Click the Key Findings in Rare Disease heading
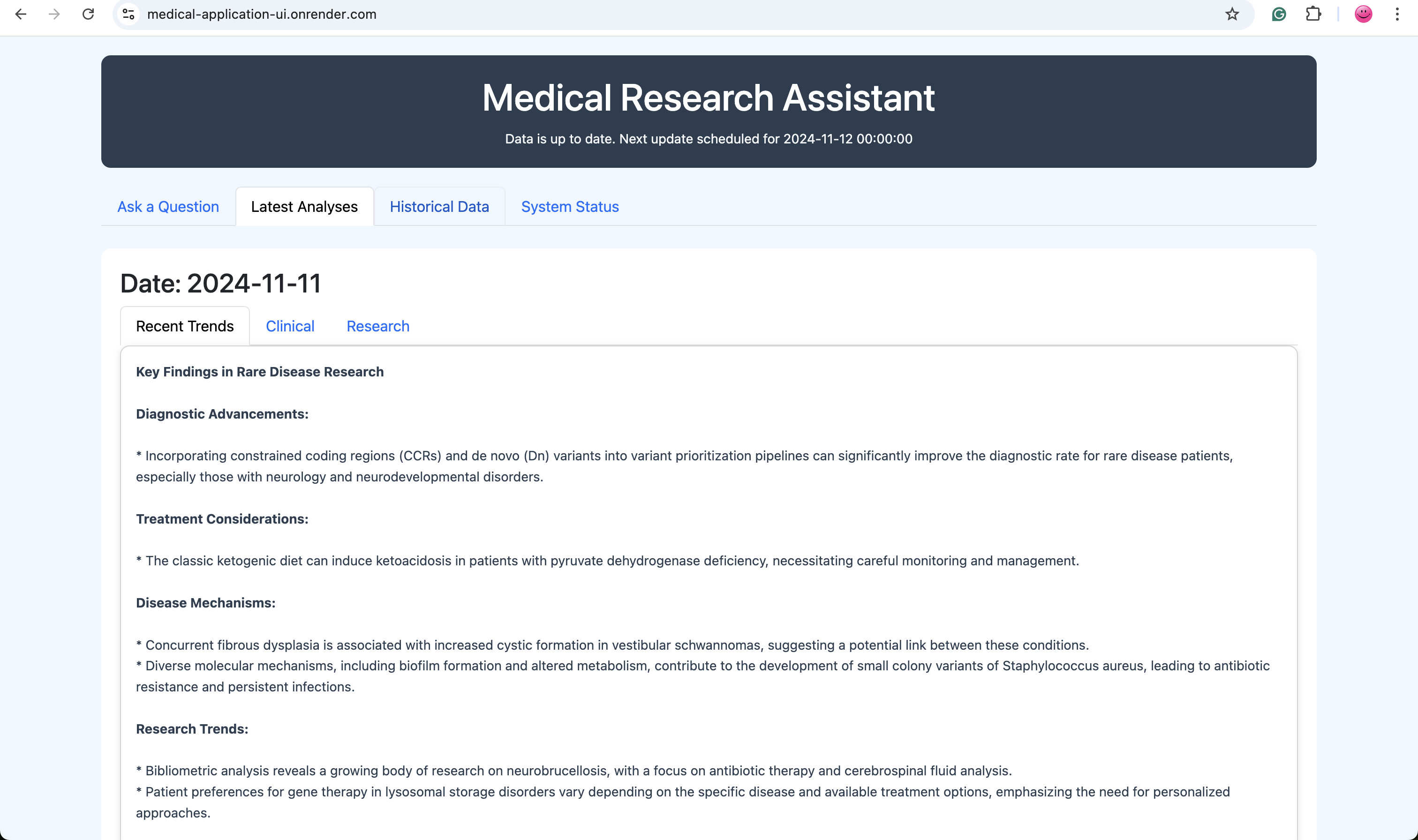This screenshot has height=840, width=1418. point(259,372)
